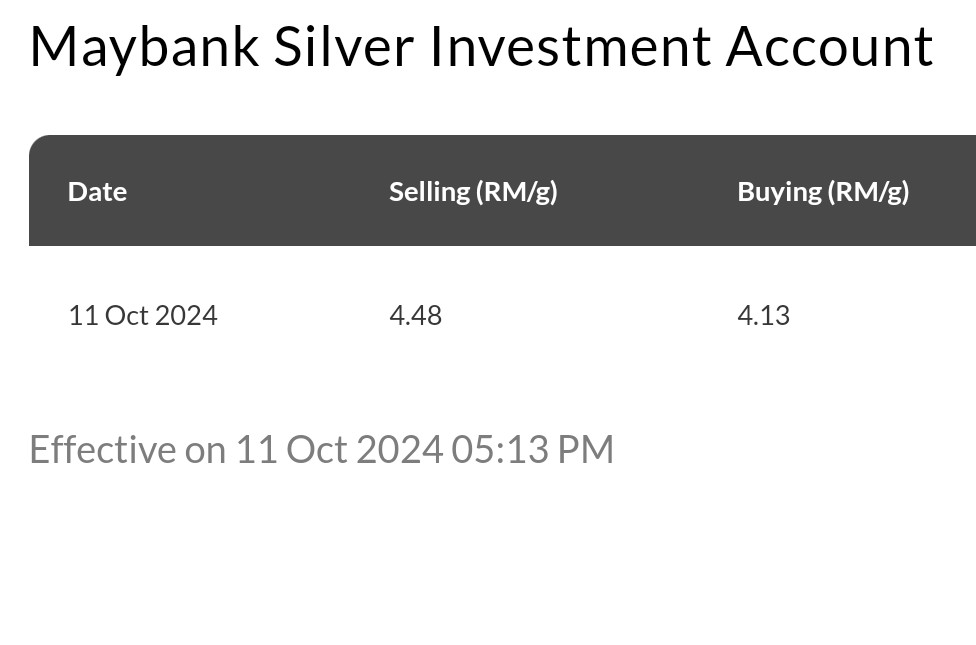Select the Date column header
This screenshot has height=645, width=976.
point(97,191)
